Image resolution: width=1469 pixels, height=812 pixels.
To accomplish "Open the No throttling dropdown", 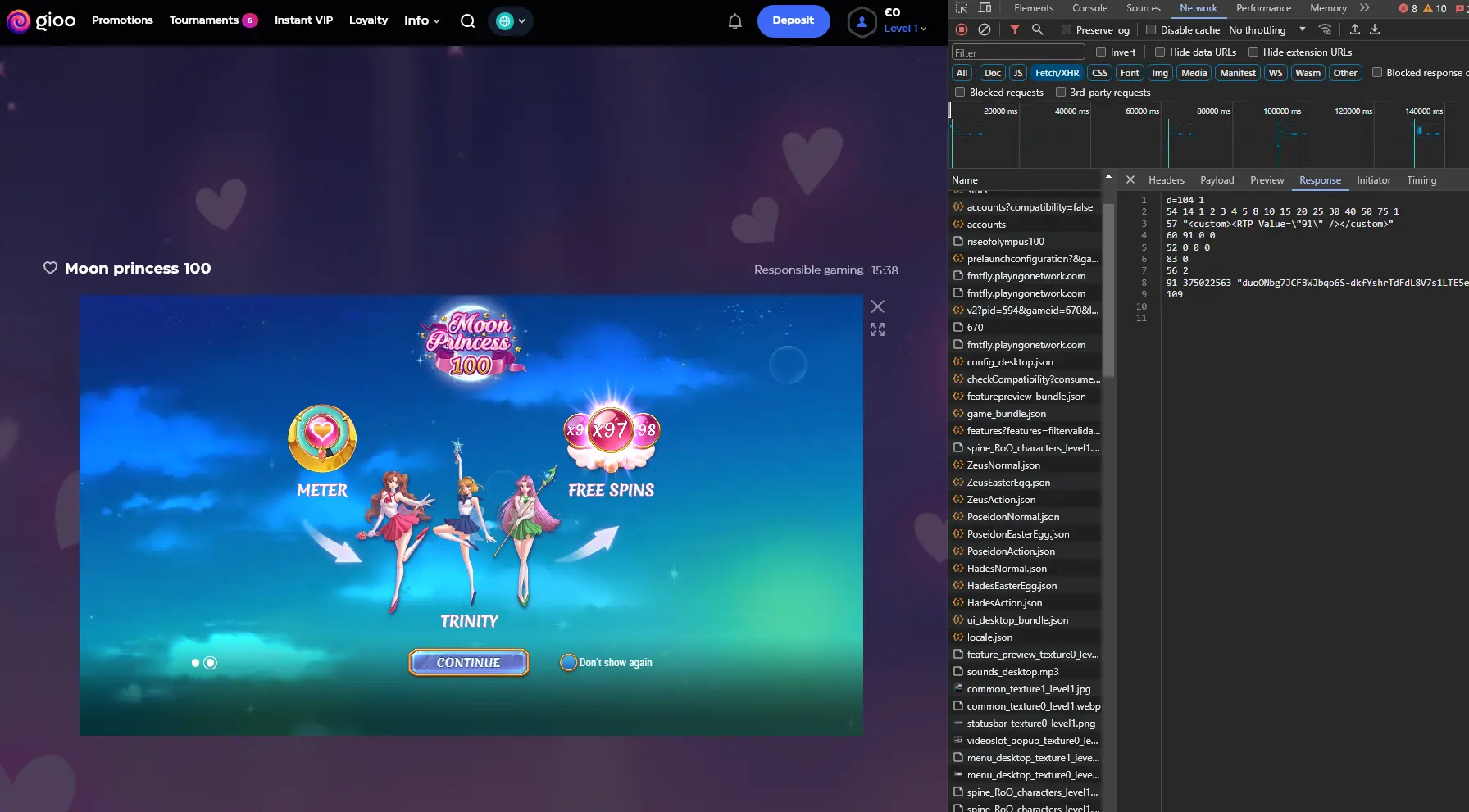I will 1267,29.
